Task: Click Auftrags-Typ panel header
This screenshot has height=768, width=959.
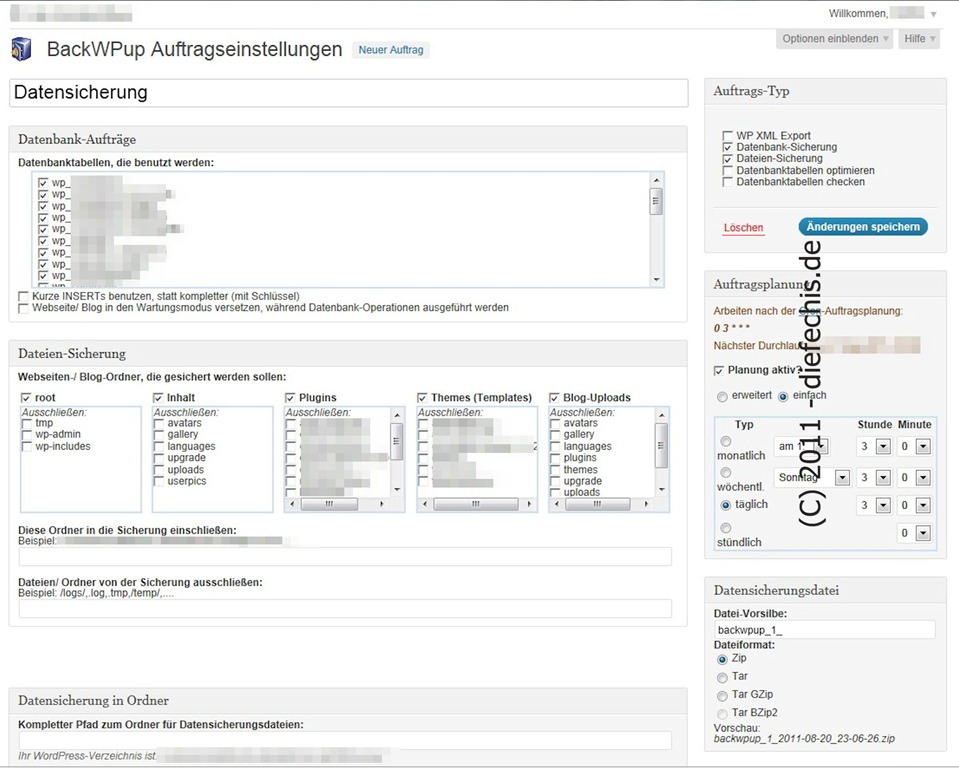Action: click(x=825, y=92)
